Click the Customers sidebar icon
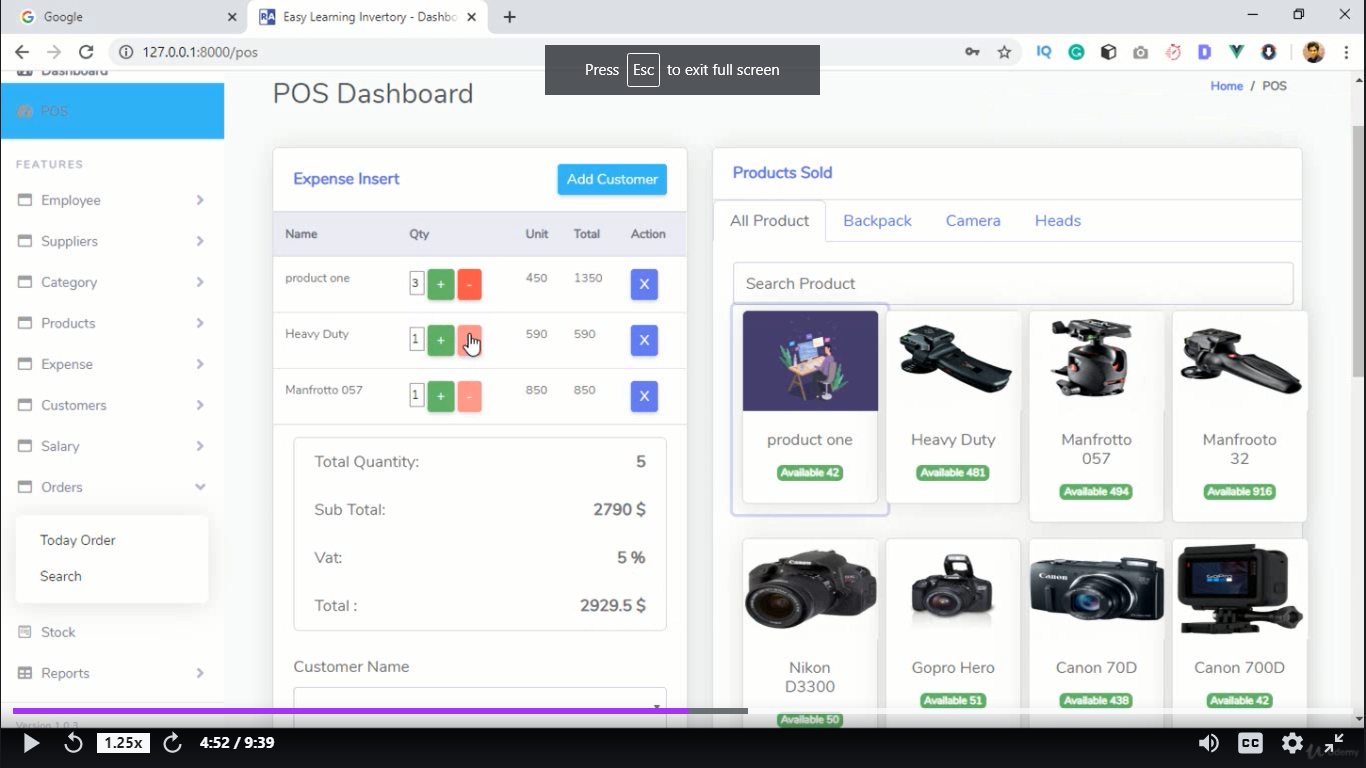Screen dimensions: 1366x768 [25, 405]
